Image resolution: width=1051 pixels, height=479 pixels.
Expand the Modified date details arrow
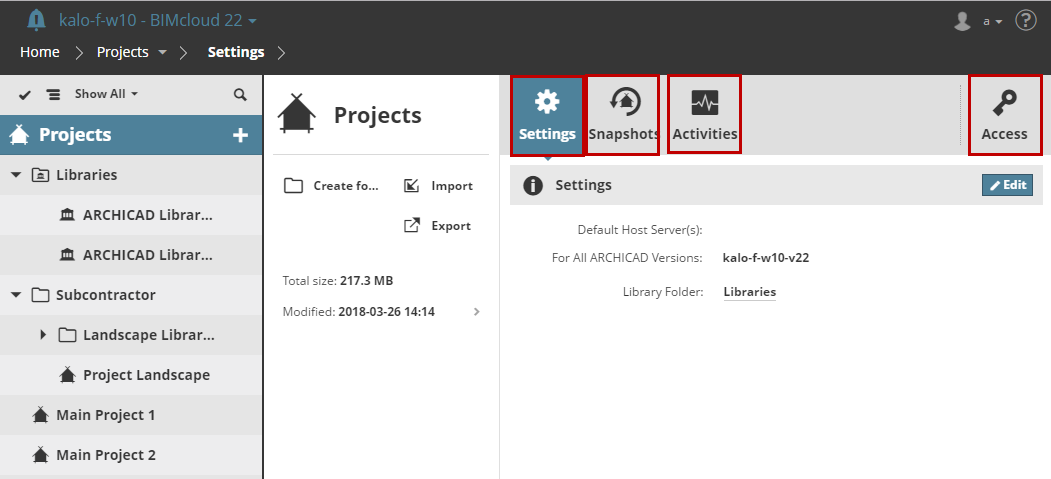click(x=476, y=312)
